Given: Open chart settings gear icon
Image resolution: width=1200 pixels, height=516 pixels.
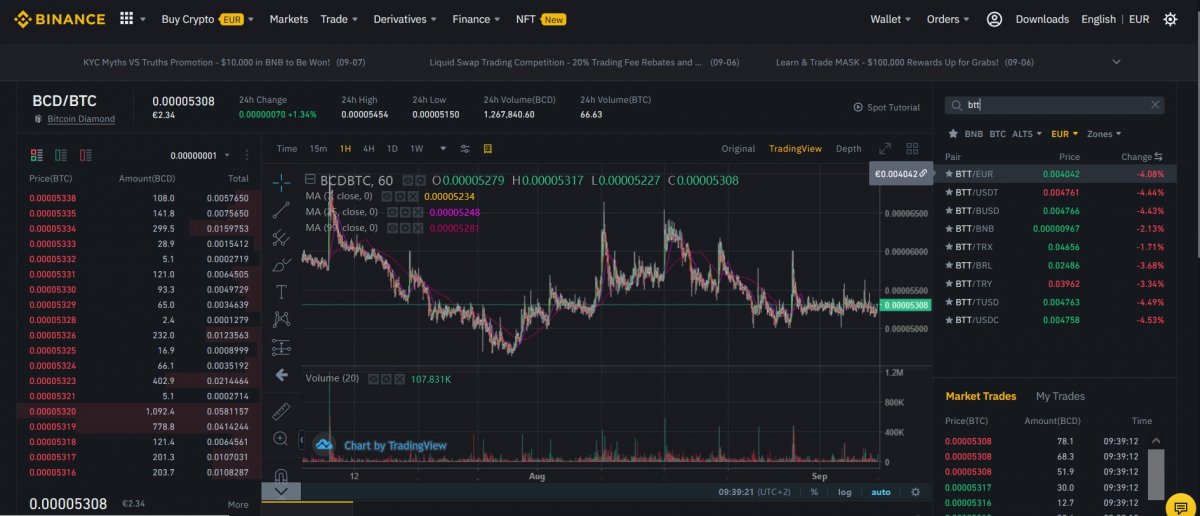Looking at the screenshot, I should point(915,492).
